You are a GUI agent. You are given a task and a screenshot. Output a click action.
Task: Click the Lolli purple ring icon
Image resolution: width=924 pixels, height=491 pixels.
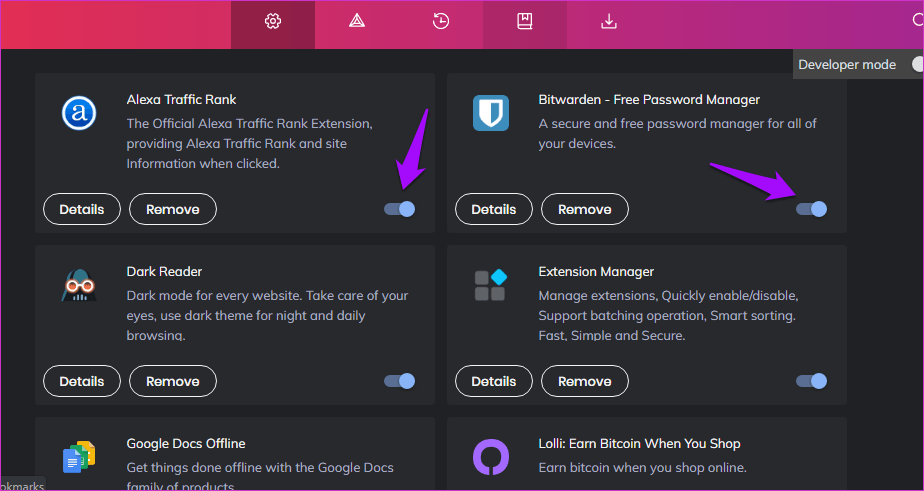pos(490,457)
